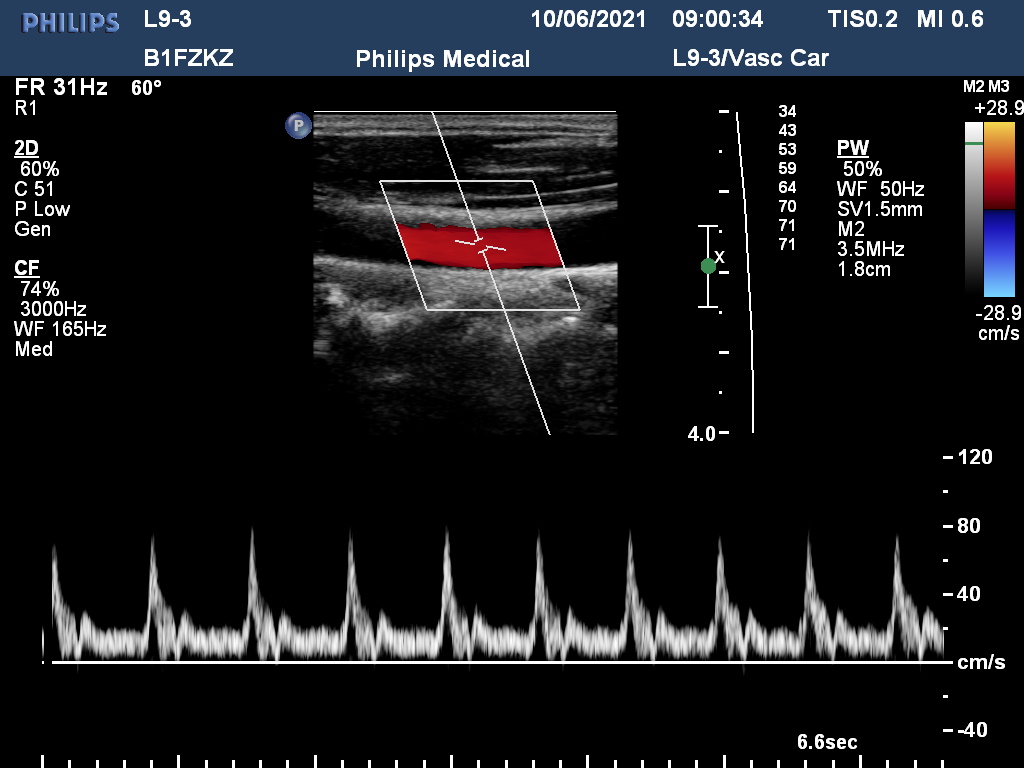Viewport: 1024px width, 768px height.
Task: Click the 60° Doppler angle value
Action: (146, 88)
